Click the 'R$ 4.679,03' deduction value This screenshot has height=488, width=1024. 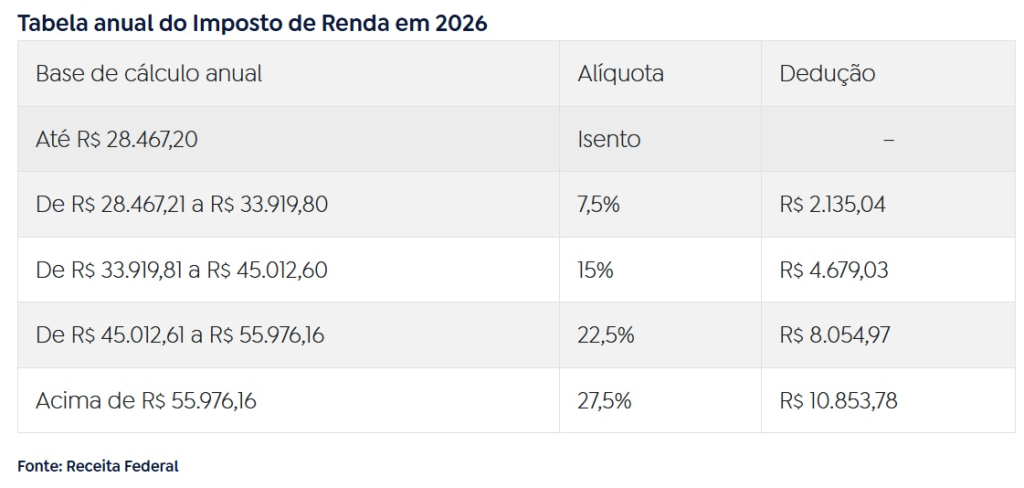click(x=833, y=270)
